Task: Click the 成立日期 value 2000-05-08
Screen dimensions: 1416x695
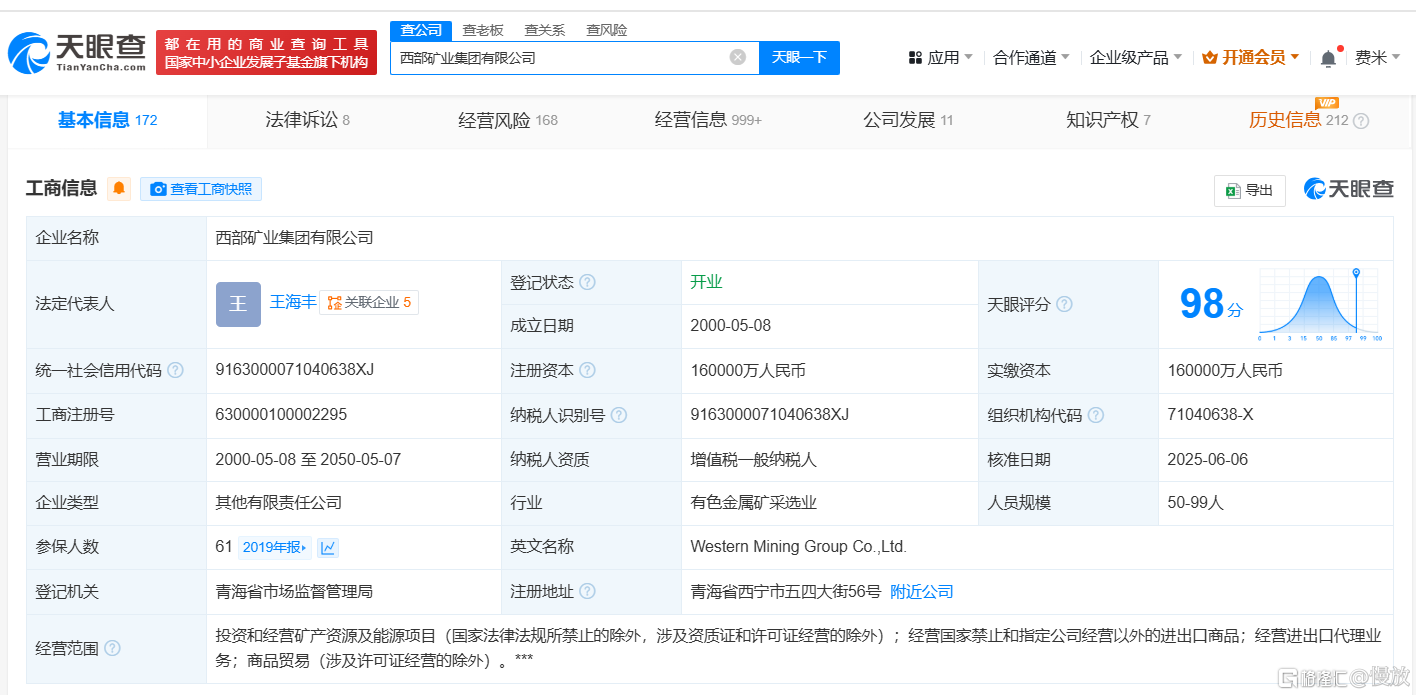Action: point(731,326)
